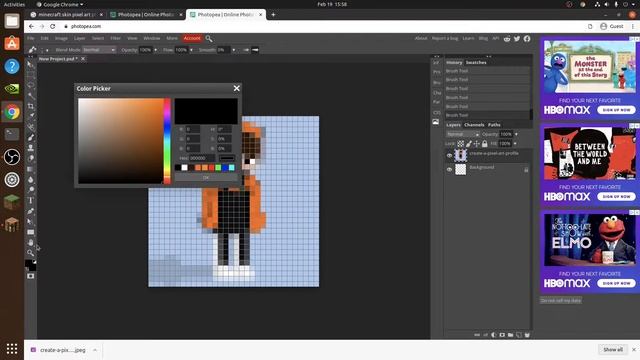Open the Ubuntu Software dock icon
The height and width of the screenshot is (360, 640).
tap(12, 43)
